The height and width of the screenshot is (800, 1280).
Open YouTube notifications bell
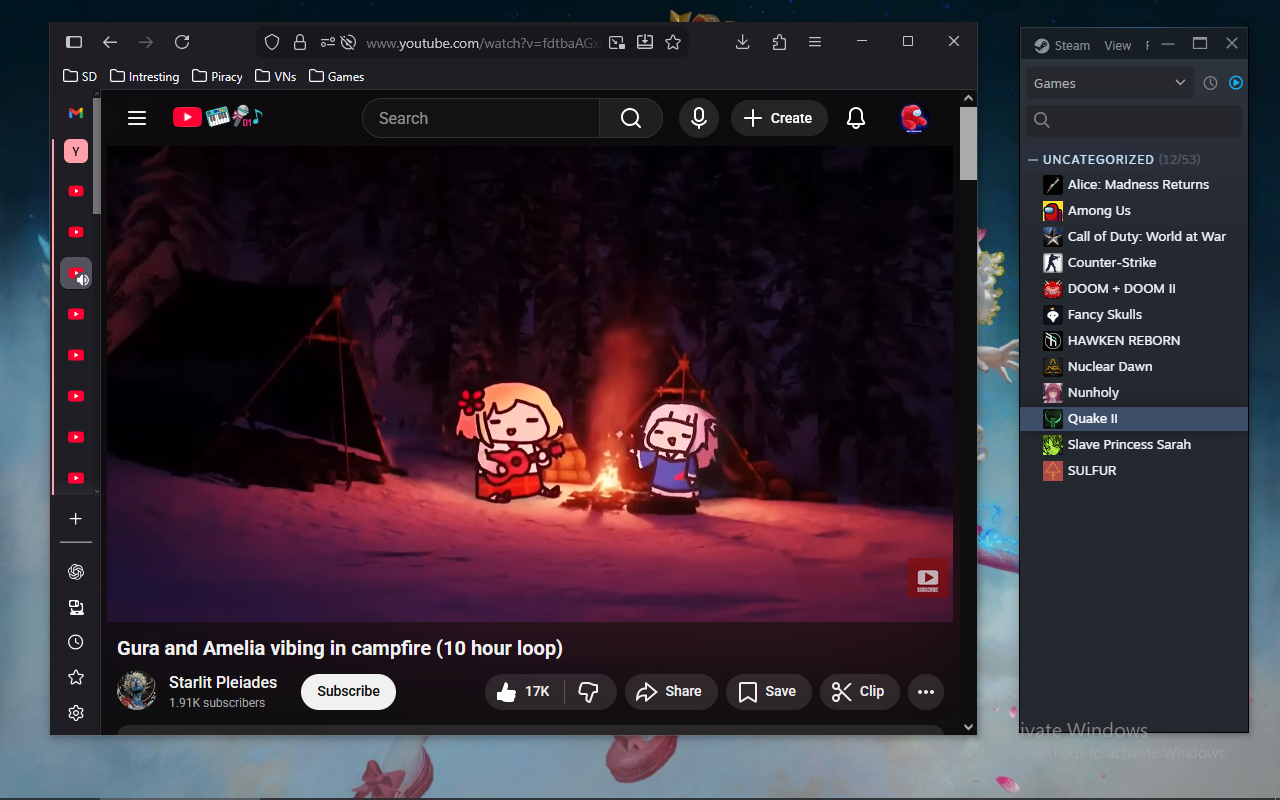pyautogui.click(x=855, y=118)
